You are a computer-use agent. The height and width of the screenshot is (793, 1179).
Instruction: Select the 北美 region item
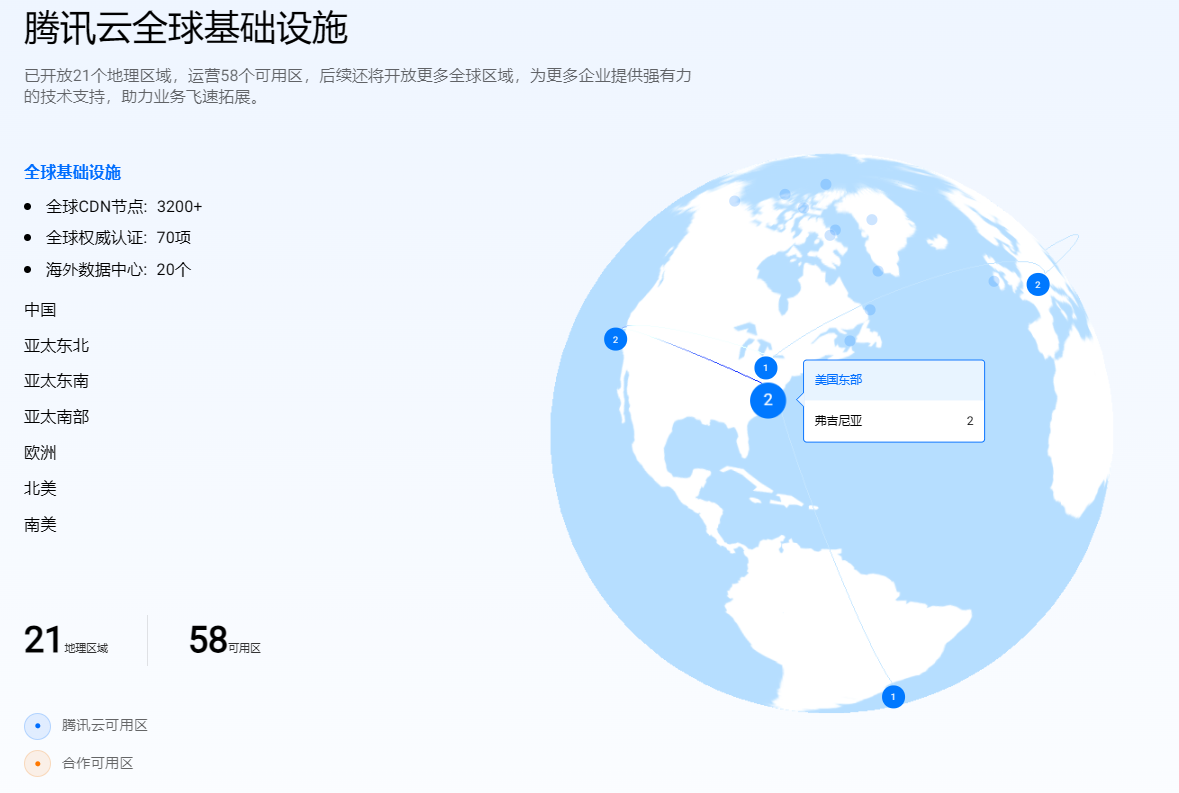point(40,489)
